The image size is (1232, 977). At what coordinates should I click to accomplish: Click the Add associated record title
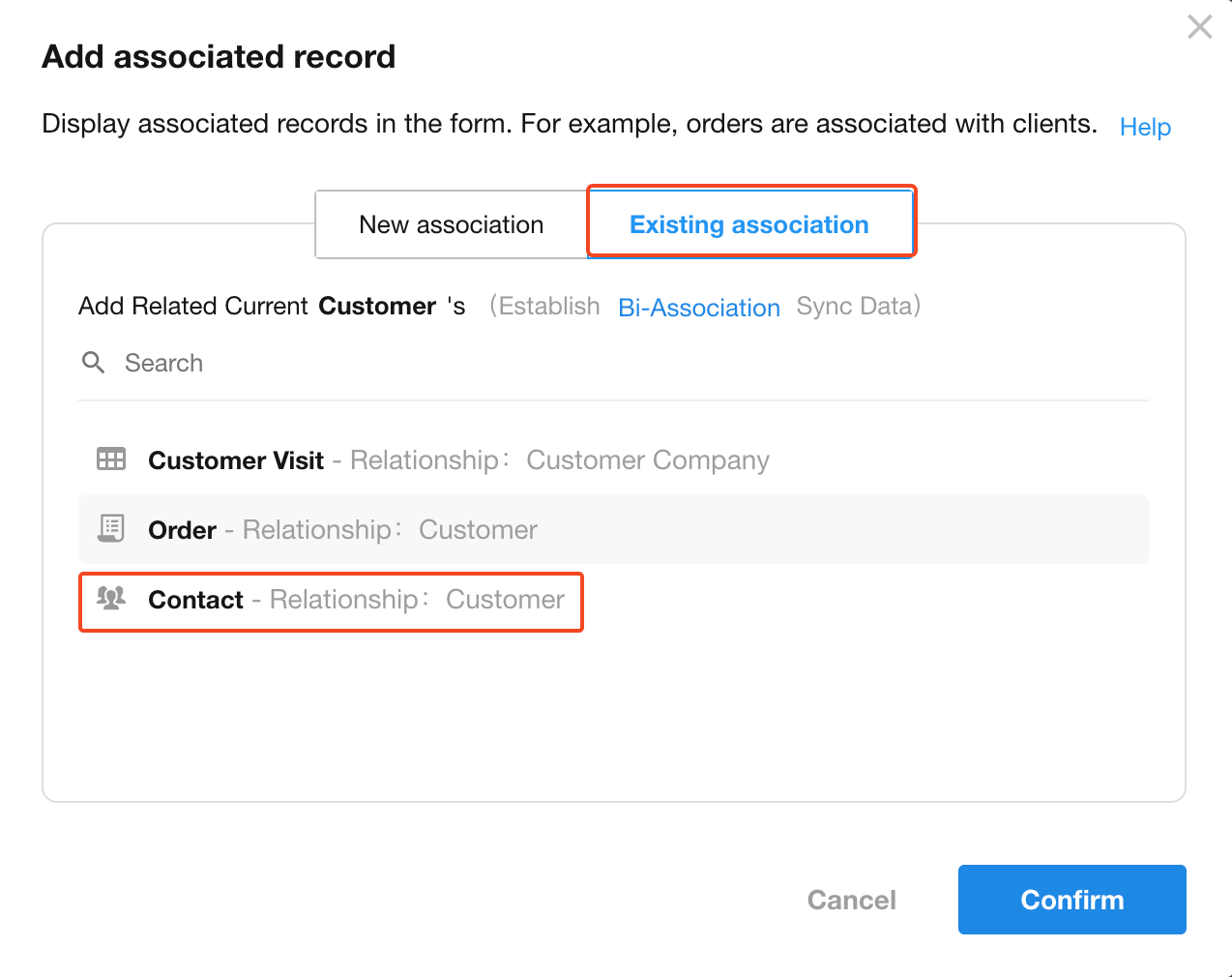[219, 57]
